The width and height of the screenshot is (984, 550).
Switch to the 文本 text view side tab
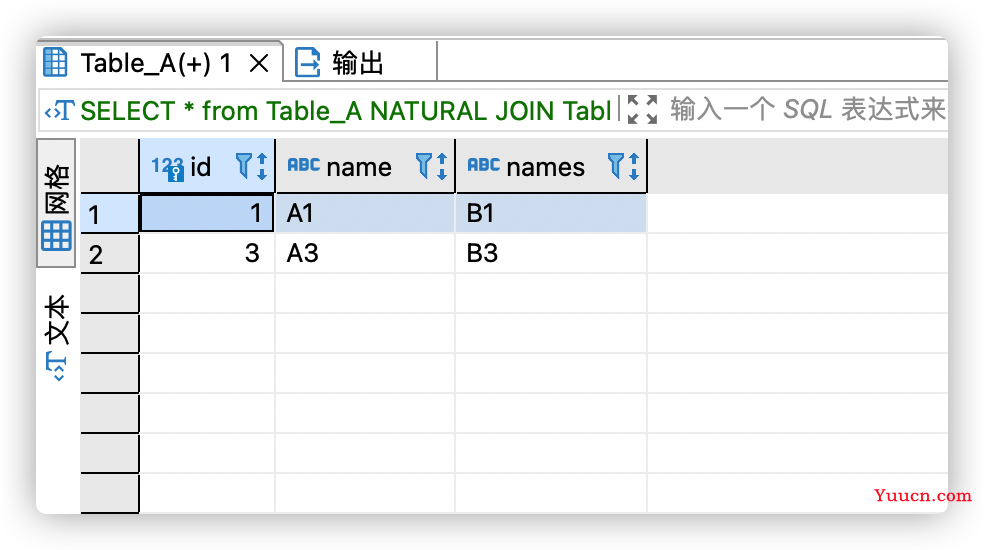pos(56,336)
